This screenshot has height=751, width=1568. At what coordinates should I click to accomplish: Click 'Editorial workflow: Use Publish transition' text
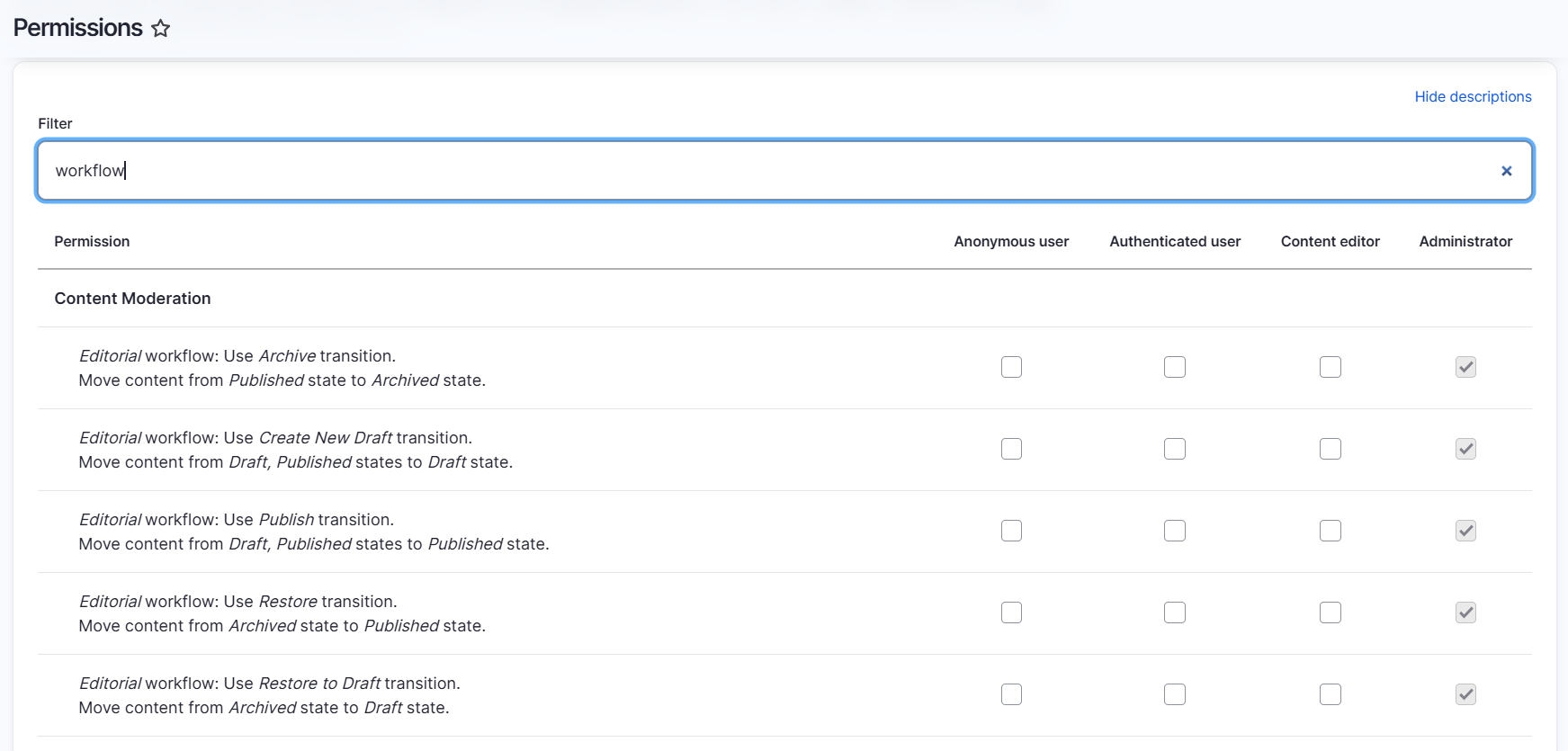coord(237,520)
